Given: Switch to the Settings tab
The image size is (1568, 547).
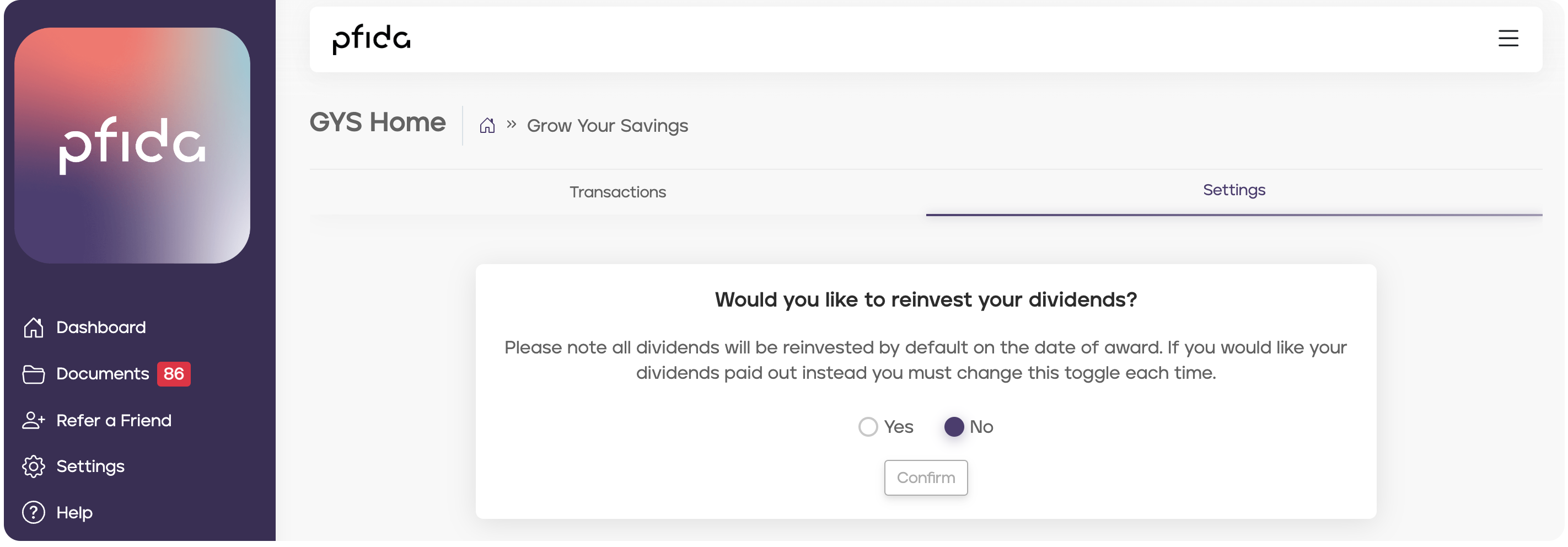Looking at the screenshot, I should click(1234, 190).
